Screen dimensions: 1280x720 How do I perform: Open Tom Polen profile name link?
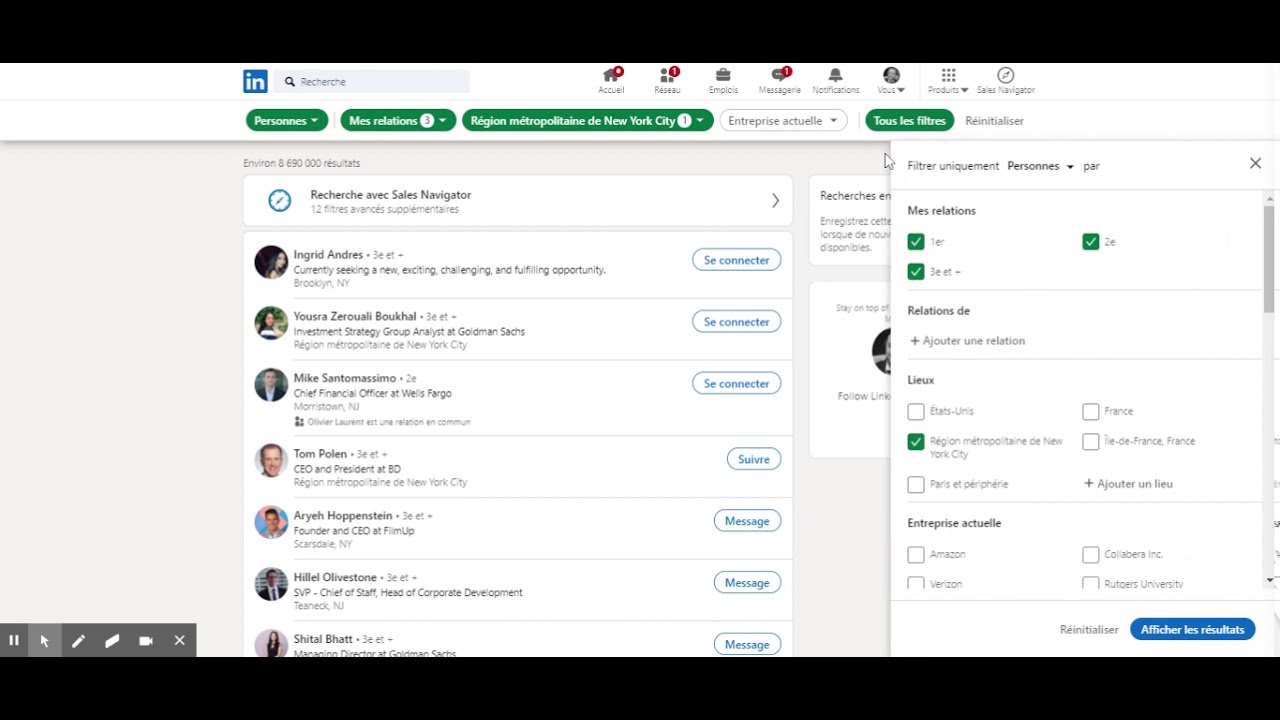coord(320,454)
